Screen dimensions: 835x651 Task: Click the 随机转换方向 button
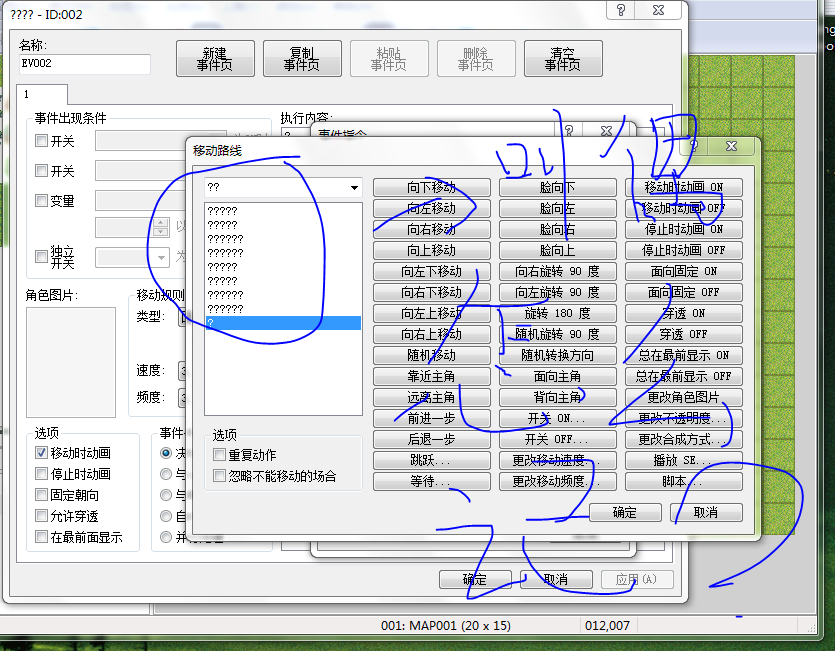click(x=558, y=355)
